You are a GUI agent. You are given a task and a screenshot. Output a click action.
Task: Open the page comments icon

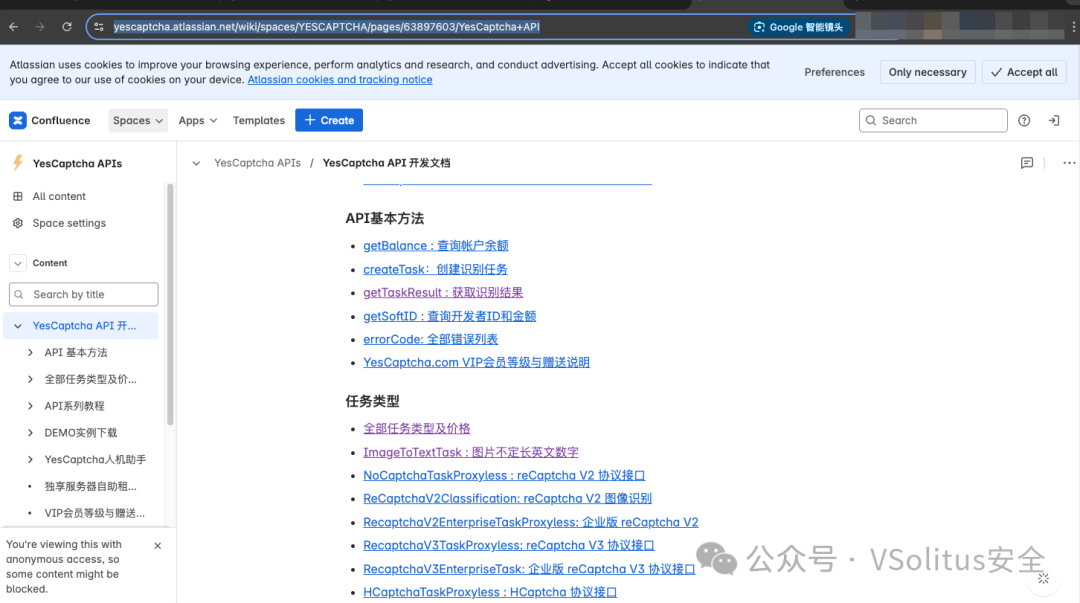(x=1027, y=163)
